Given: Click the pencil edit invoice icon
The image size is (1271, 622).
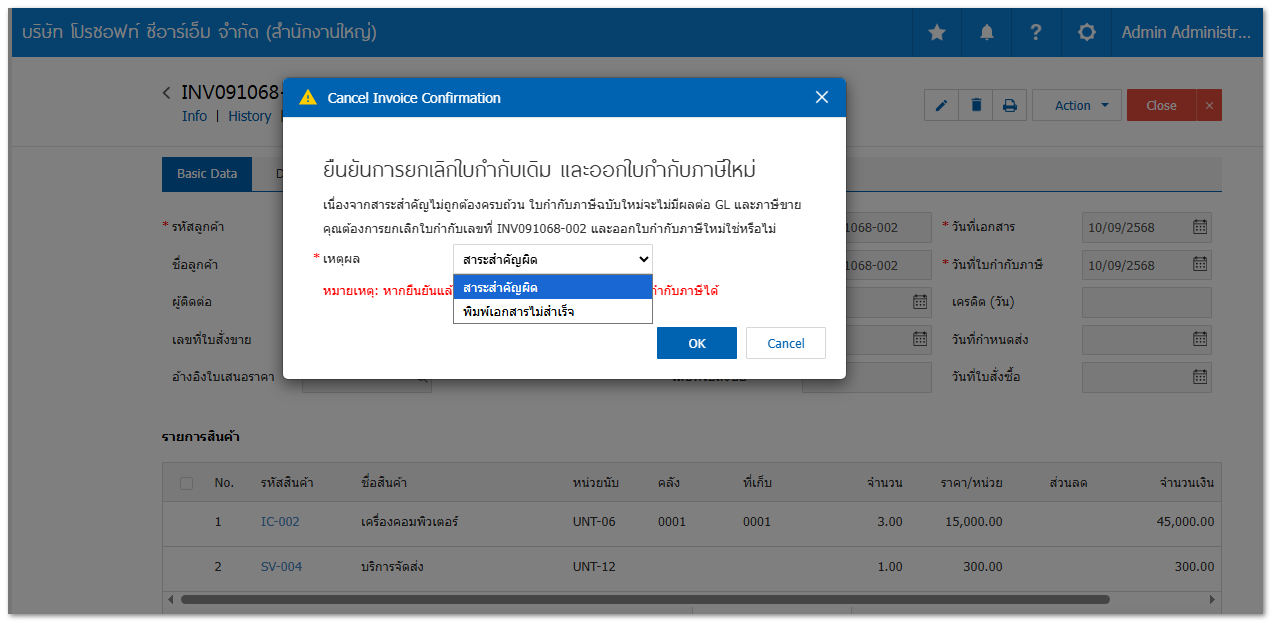Looking at the screenshot, I should pos(942,106).
